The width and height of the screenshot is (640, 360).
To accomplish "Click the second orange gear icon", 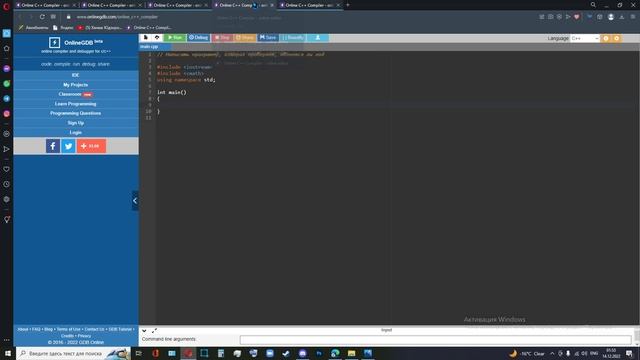I will (616, 38).
